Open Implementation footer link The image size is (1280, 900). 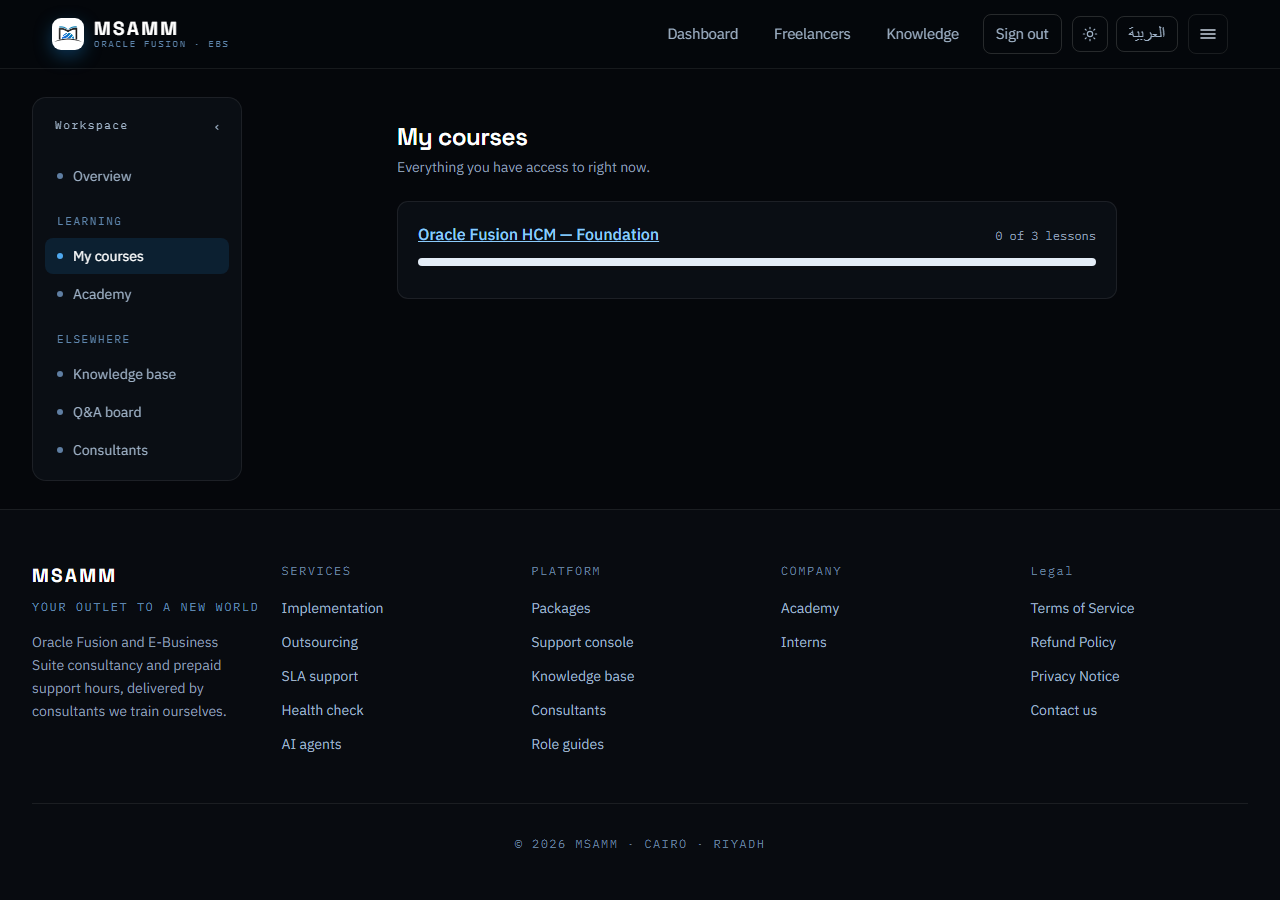pos(332,608)
